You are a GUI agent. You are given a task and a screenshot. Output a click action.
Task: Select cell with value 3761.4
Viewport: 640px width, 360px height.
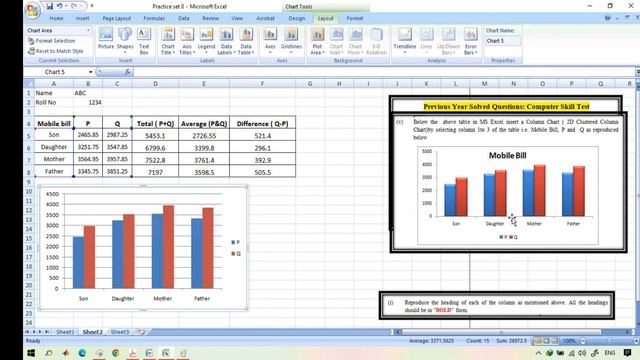[204, 160]
